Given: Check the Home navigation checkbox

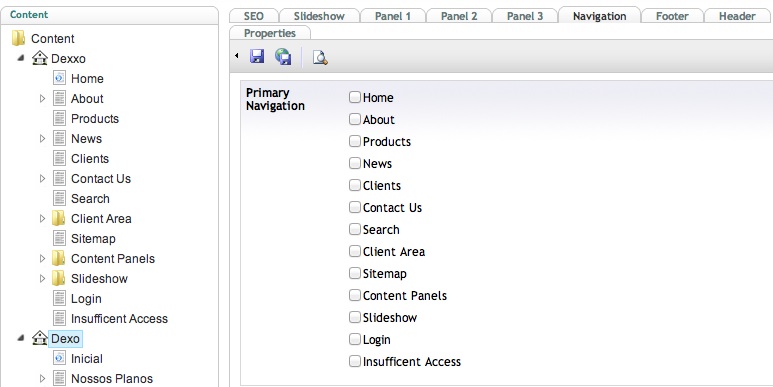Looking at the screenshot, I should 355,97.
